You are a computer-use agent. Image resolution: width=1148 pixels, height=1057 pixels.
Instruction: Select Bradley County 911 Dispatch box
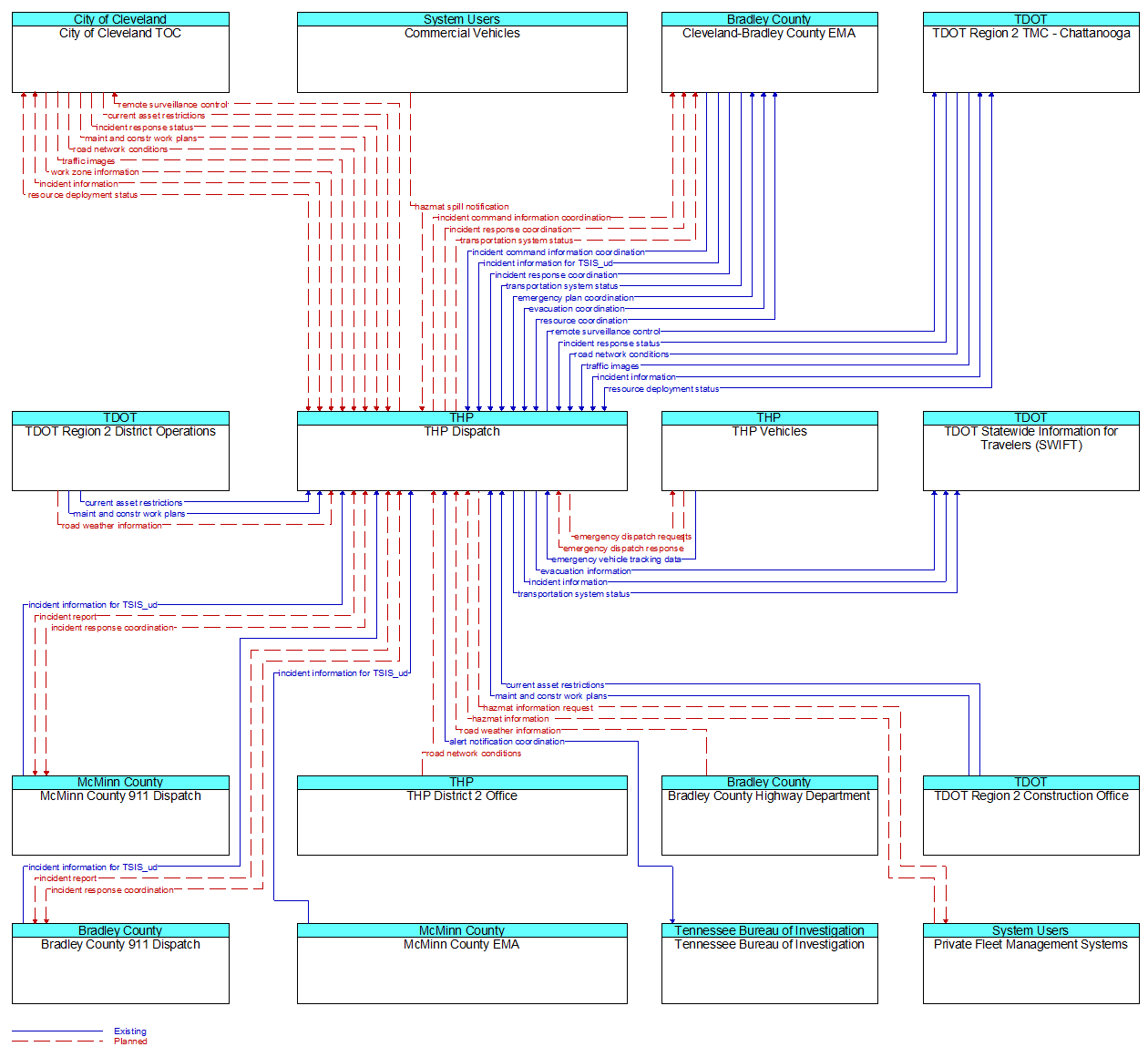coord(120,964)
